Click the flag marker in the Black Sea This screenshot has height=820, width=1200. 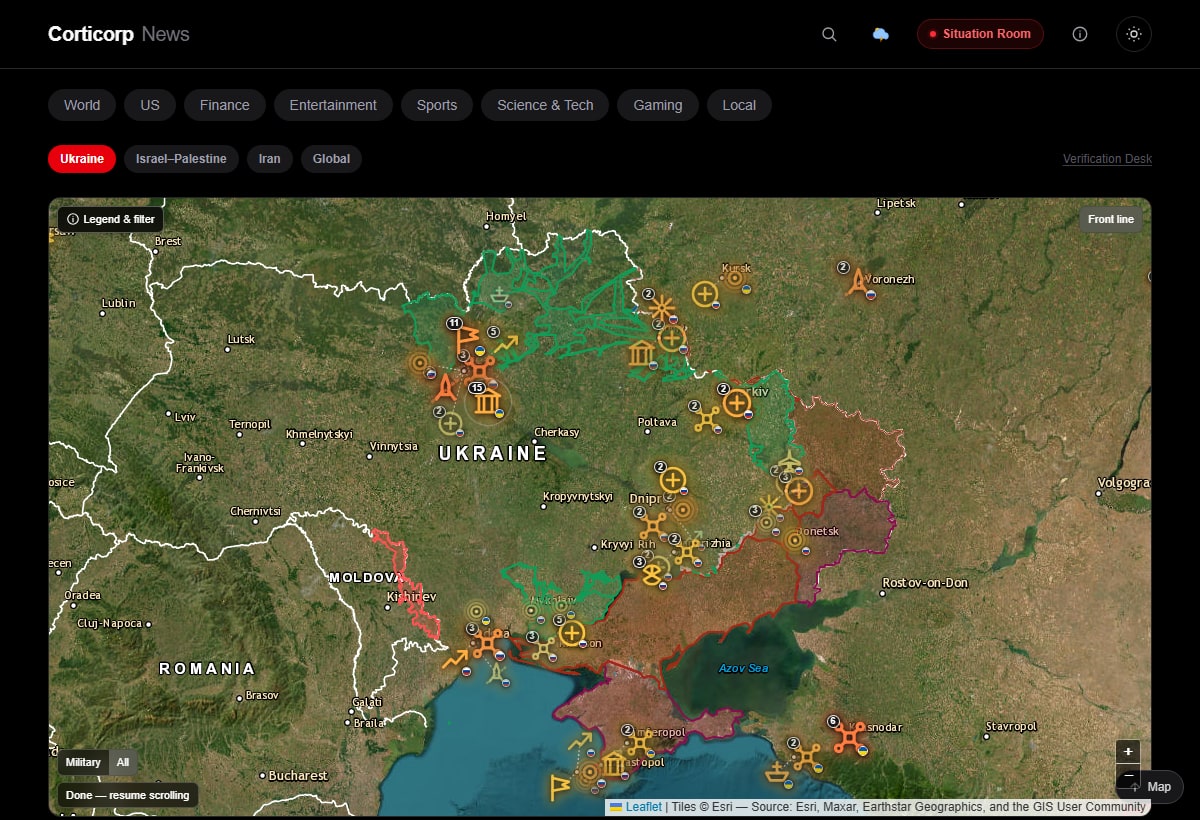point(559,787)
